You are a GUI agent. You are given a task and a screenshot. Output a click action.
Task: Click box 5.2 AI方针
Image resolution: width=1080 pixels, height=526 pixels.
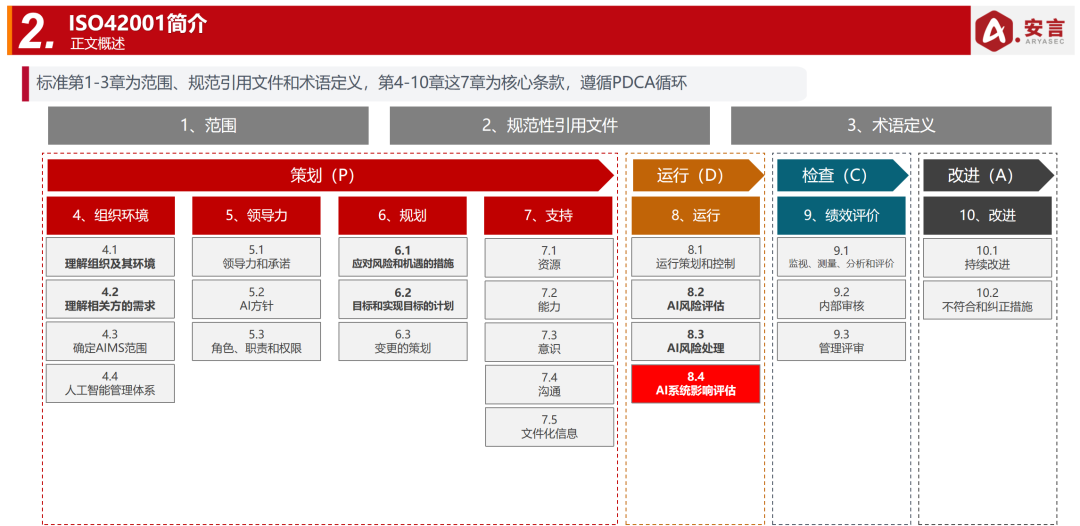click(x=256, y=299)
